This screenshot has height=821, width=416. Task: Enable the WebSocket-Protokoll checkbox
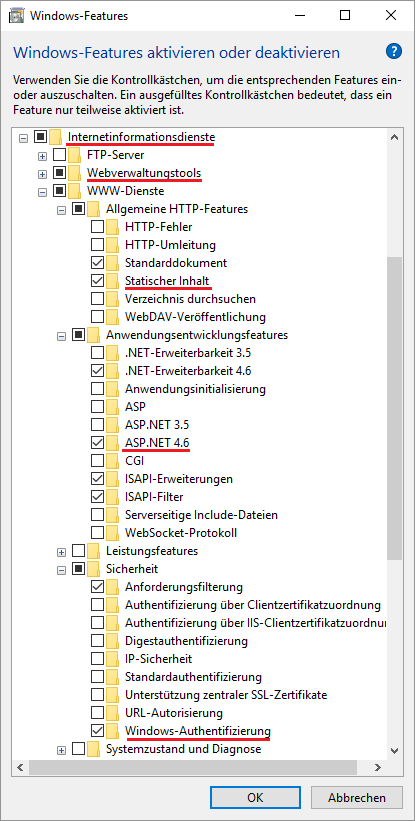tap(97, 532)
